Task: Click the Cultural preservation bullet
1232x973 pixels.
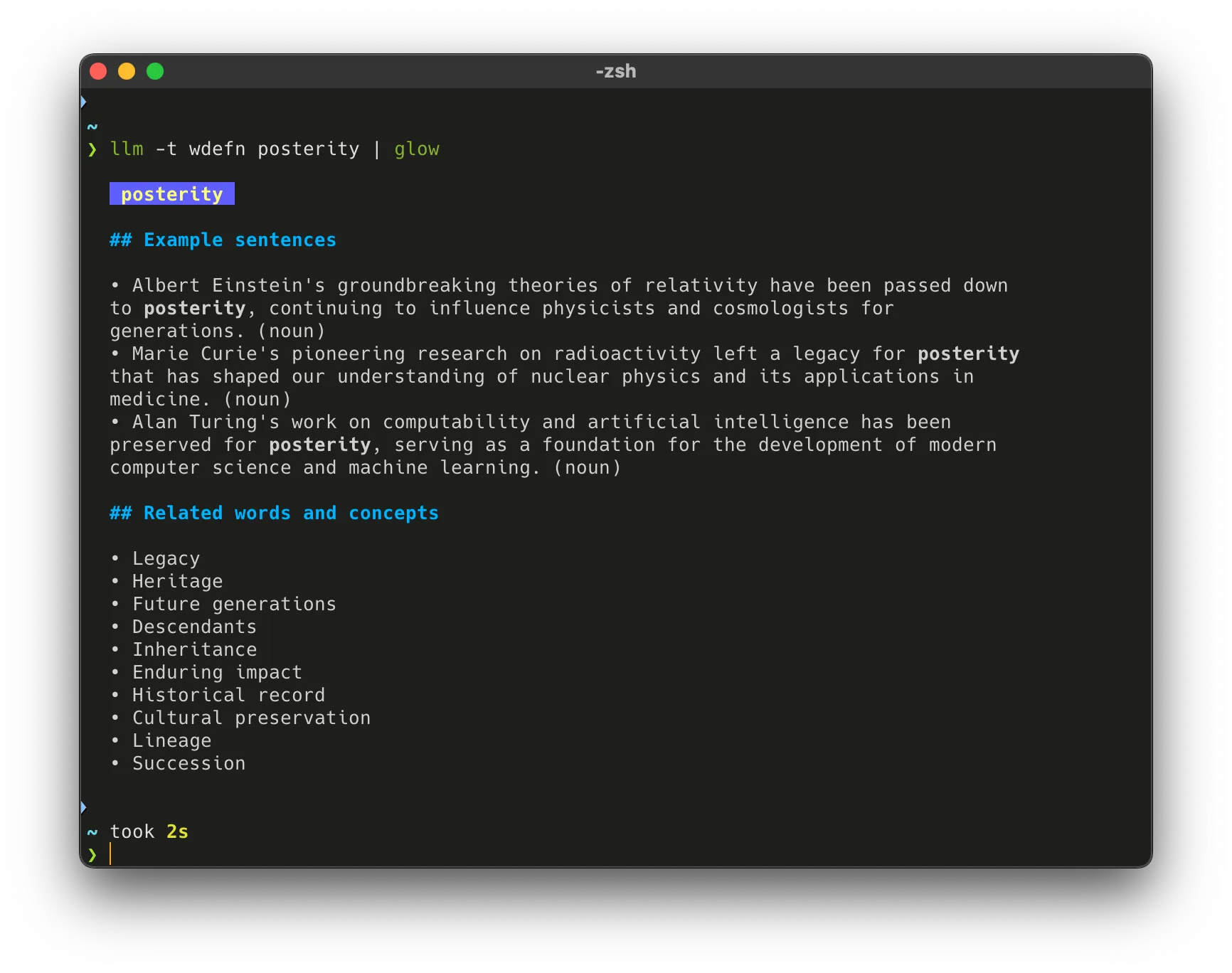Action: tap(250, 717)
